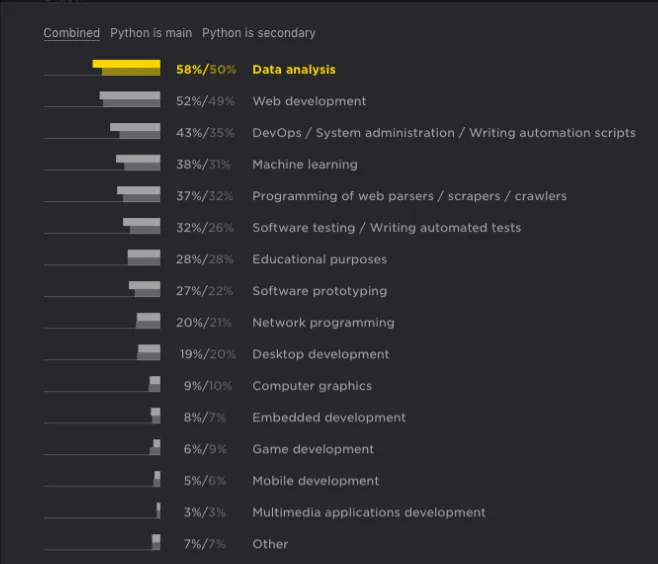658x564 pixels.
Task: Click the Software testing bar
Action: coord(143,227)
